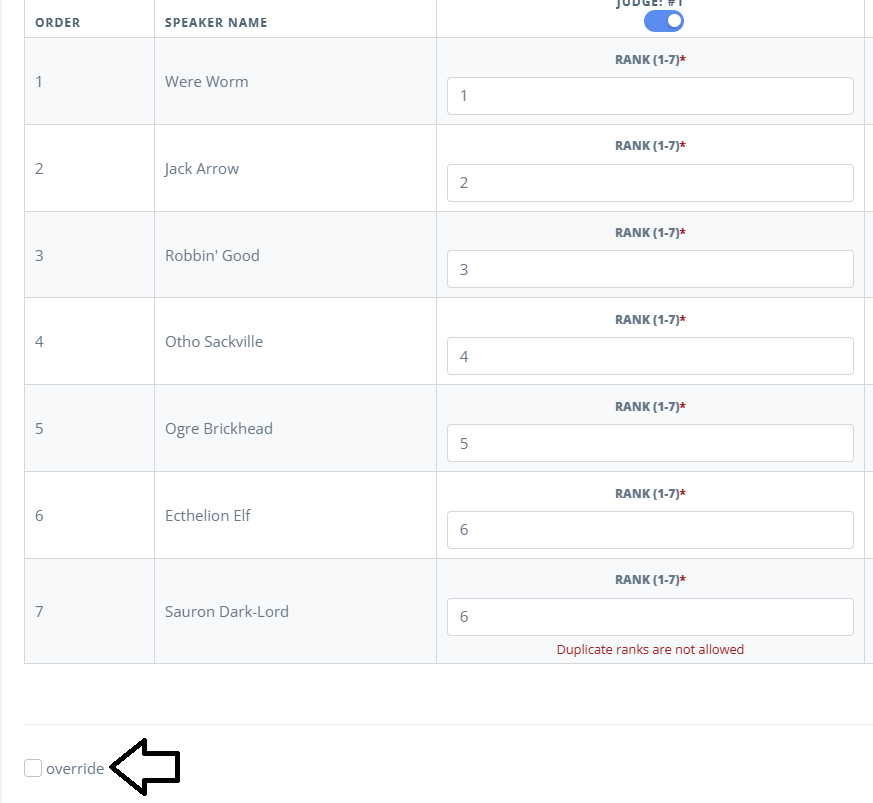Toggle the Judge #1 switch
The image size is (873, 803).
pos(664,21)
